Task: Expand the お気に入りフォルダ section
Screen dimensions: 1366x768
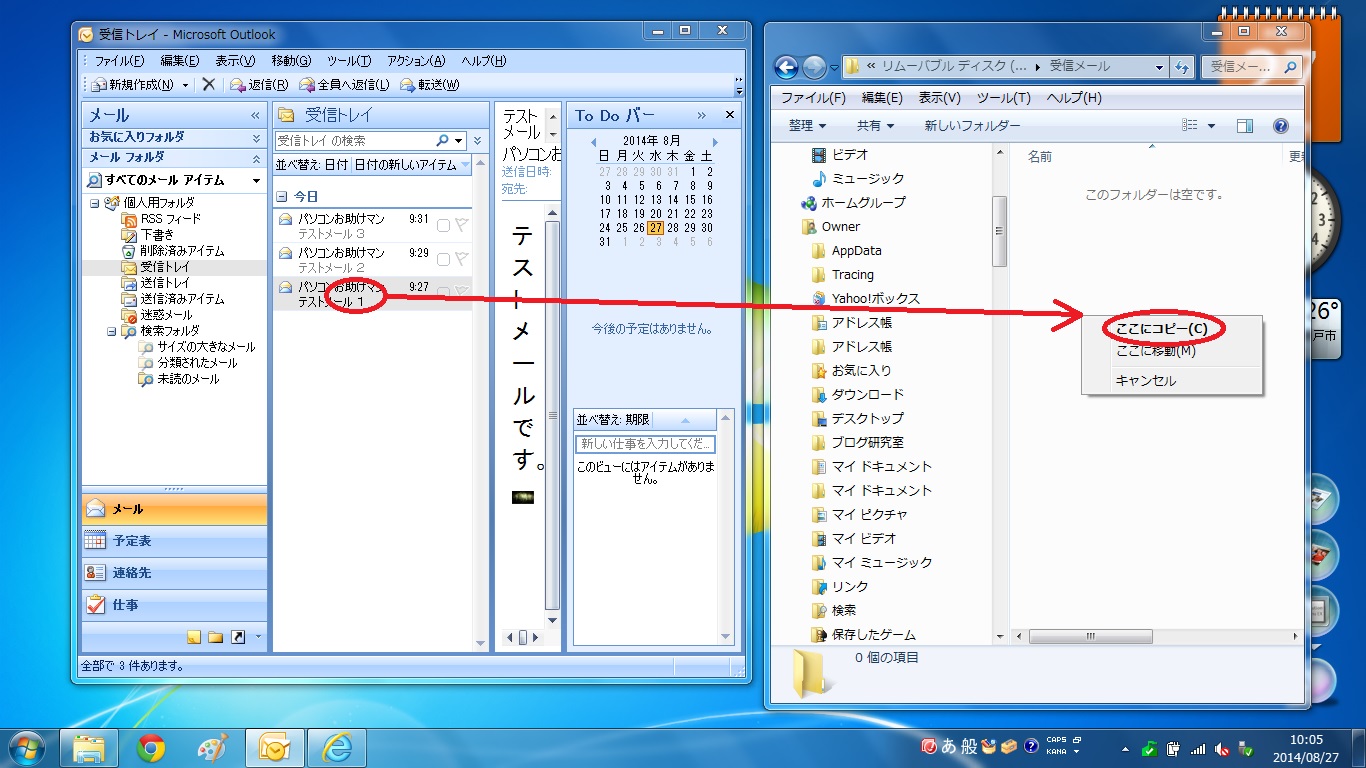Action: tap(256, 138)
